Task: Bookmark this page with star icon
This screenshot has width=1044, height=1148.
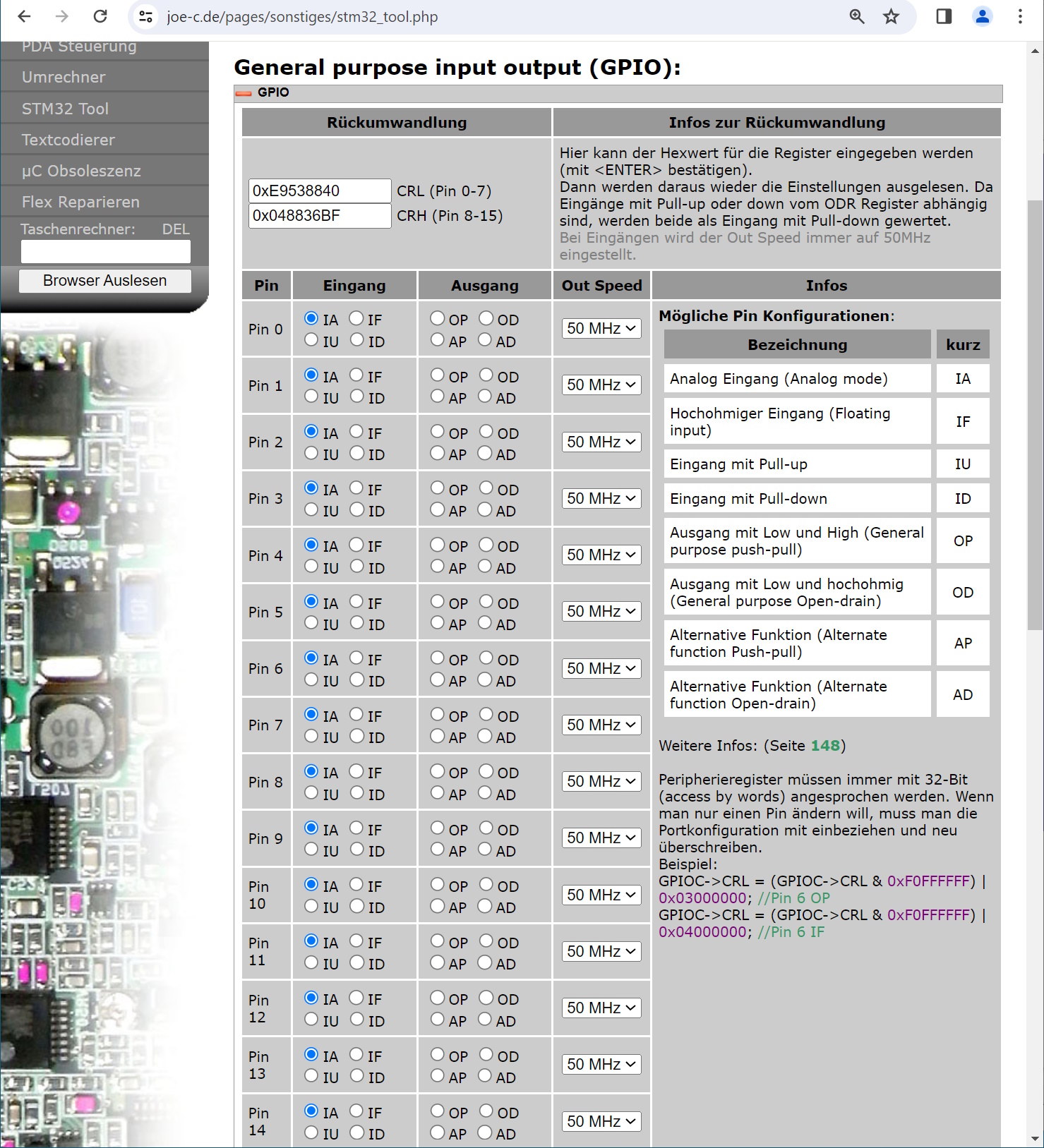Action: (x=891, y=16)
